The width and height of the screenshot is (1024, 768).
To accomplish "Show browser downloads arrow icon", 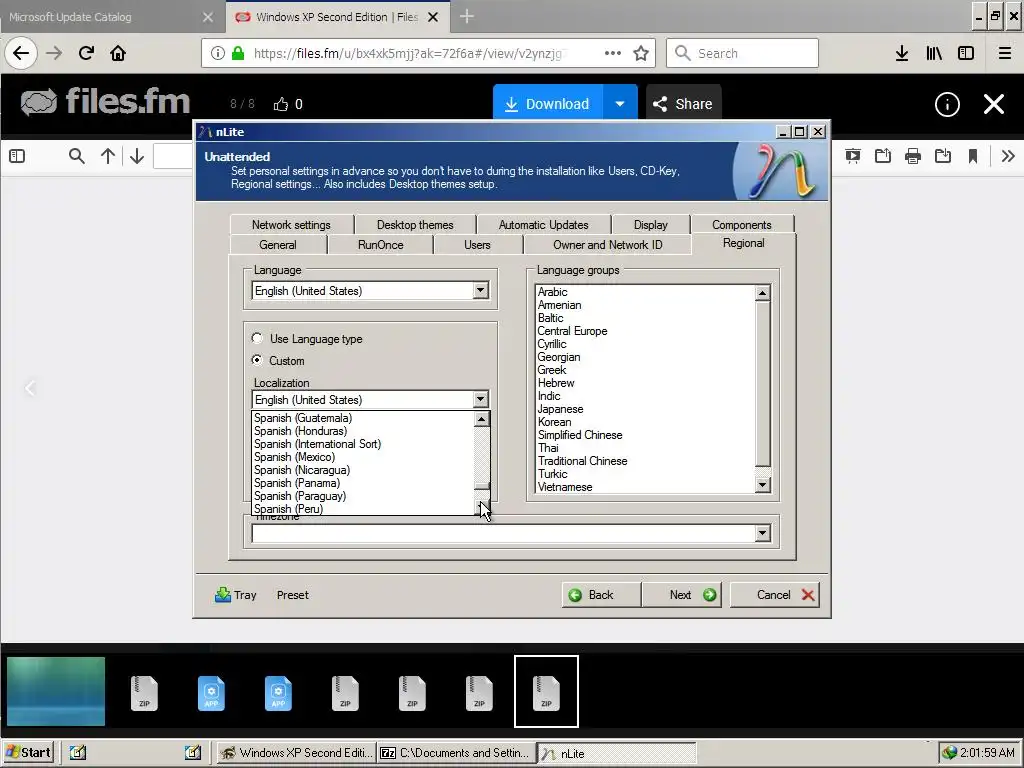I will pos(902,53).
